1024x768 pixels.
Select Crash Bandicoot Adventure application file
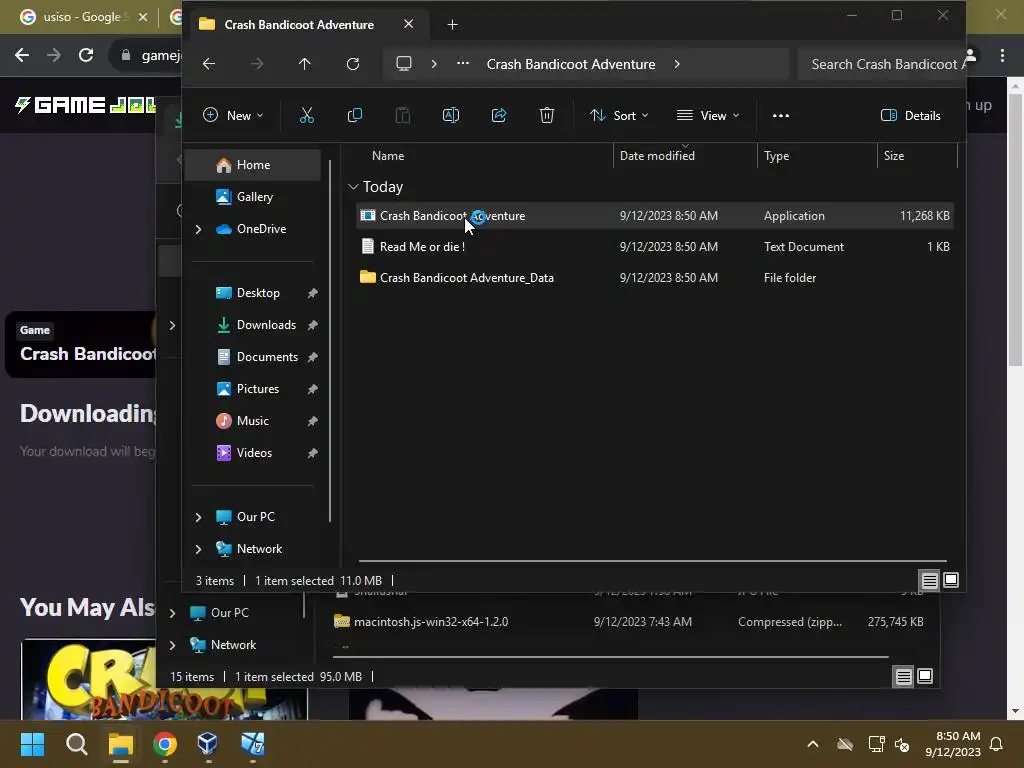(x=654, y=216)
